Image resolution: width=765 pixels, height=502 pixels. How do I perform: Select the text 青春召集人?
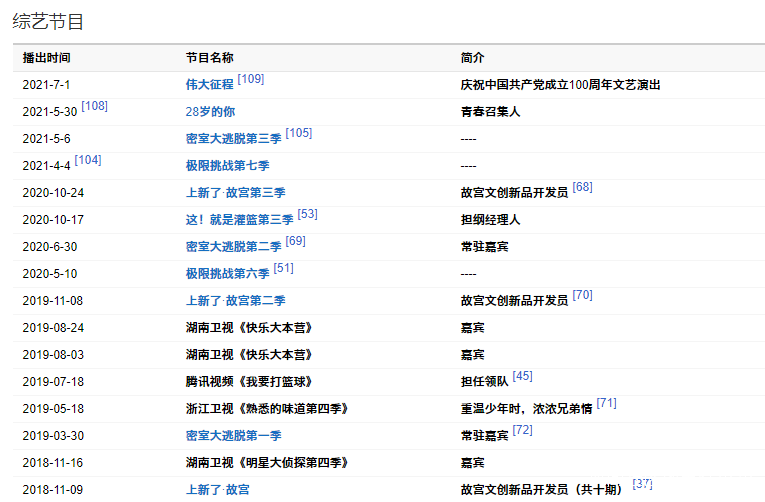490,112
